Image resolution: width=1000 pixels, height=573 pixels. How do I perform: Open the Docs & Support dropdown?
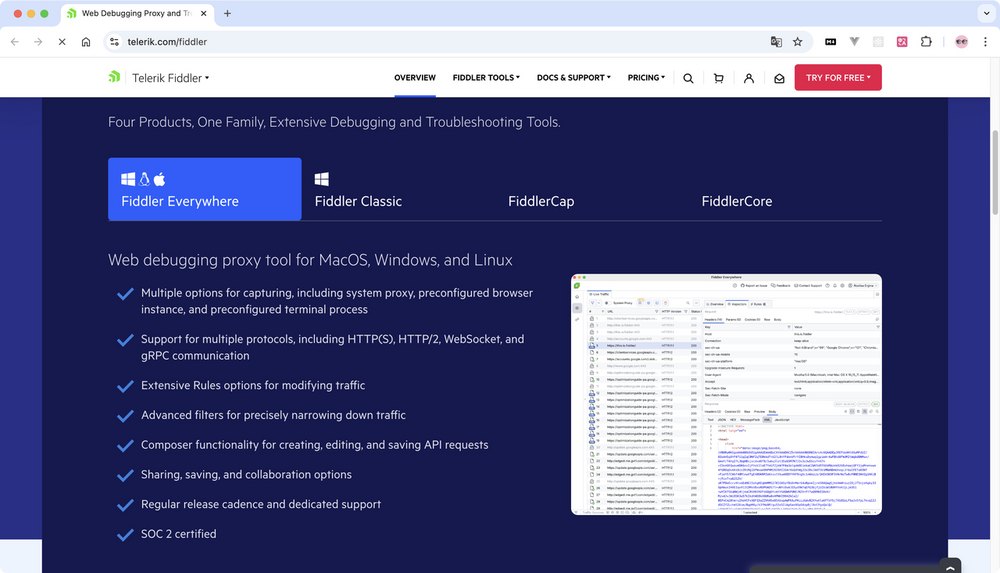pyautogui.click(x=574, y=78)
